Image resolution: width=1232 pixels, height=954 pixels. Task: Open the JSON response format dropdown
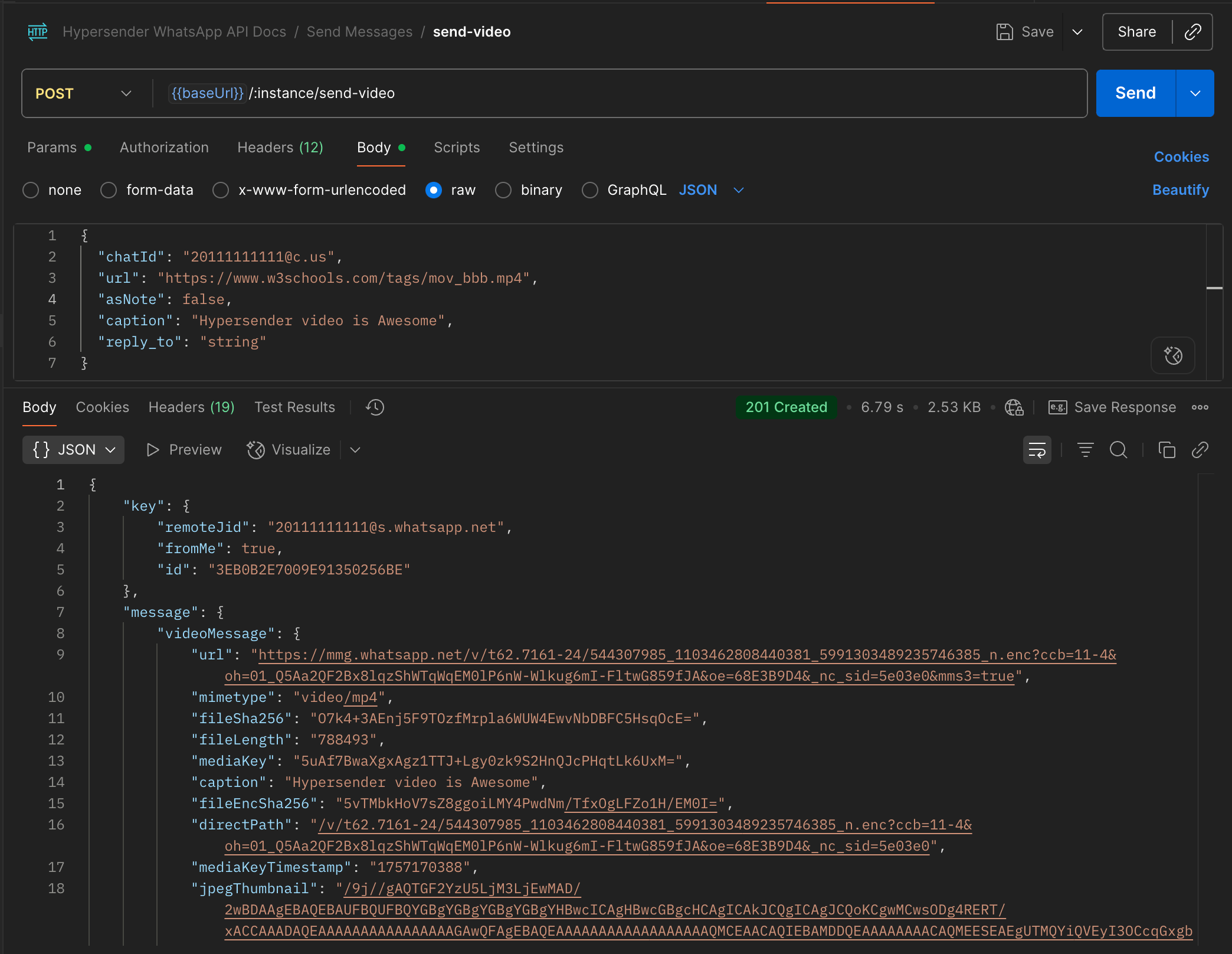pos(73,450)
